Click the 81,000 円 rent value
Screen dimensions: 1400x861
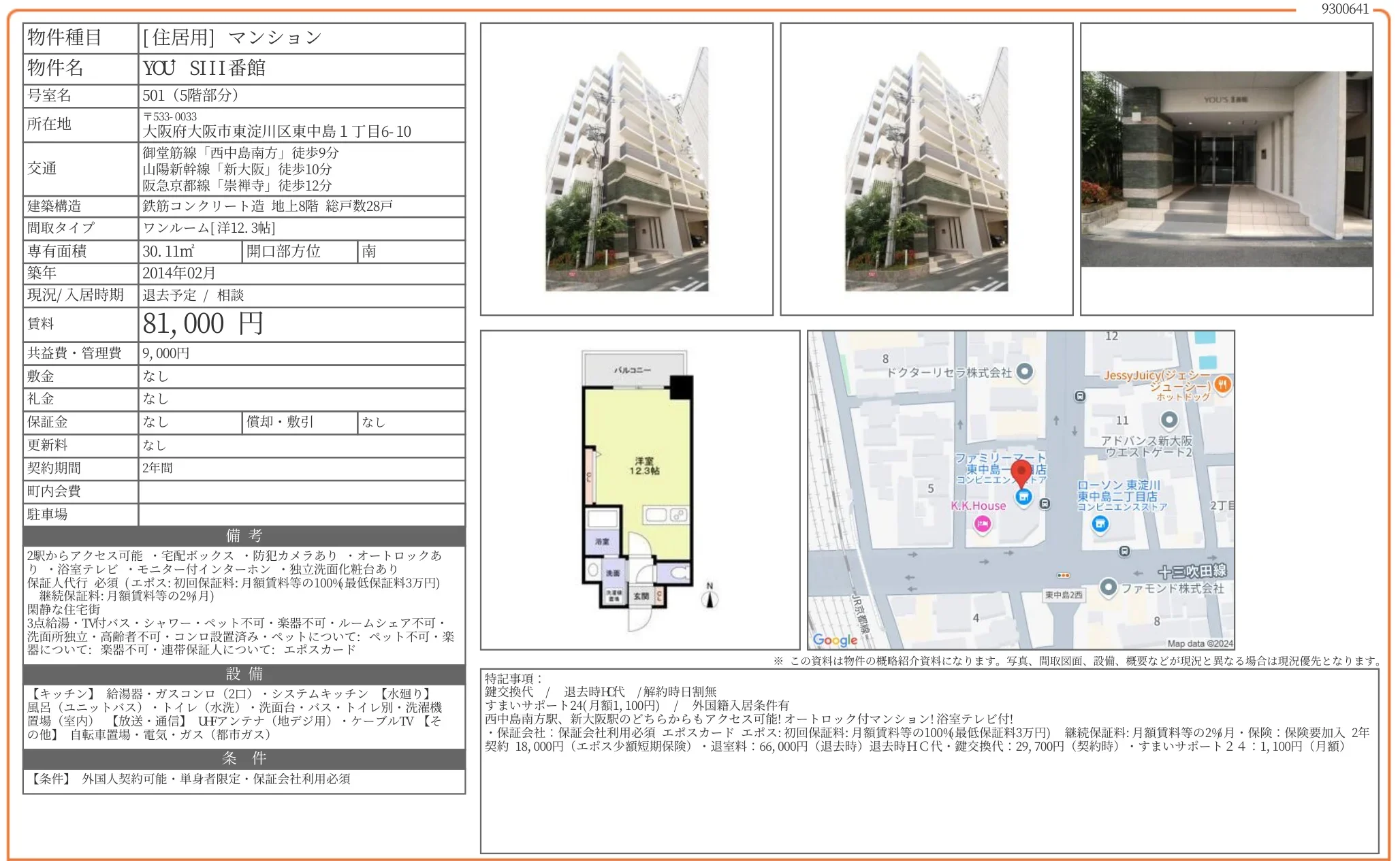point(203,324)
